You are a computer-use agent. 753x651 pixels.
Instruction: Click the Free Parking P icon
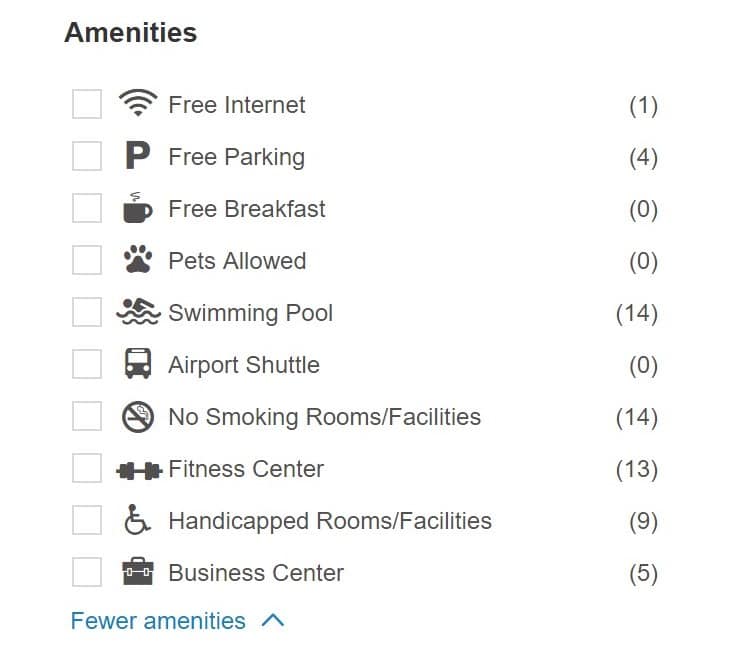[x=137, y=155]
